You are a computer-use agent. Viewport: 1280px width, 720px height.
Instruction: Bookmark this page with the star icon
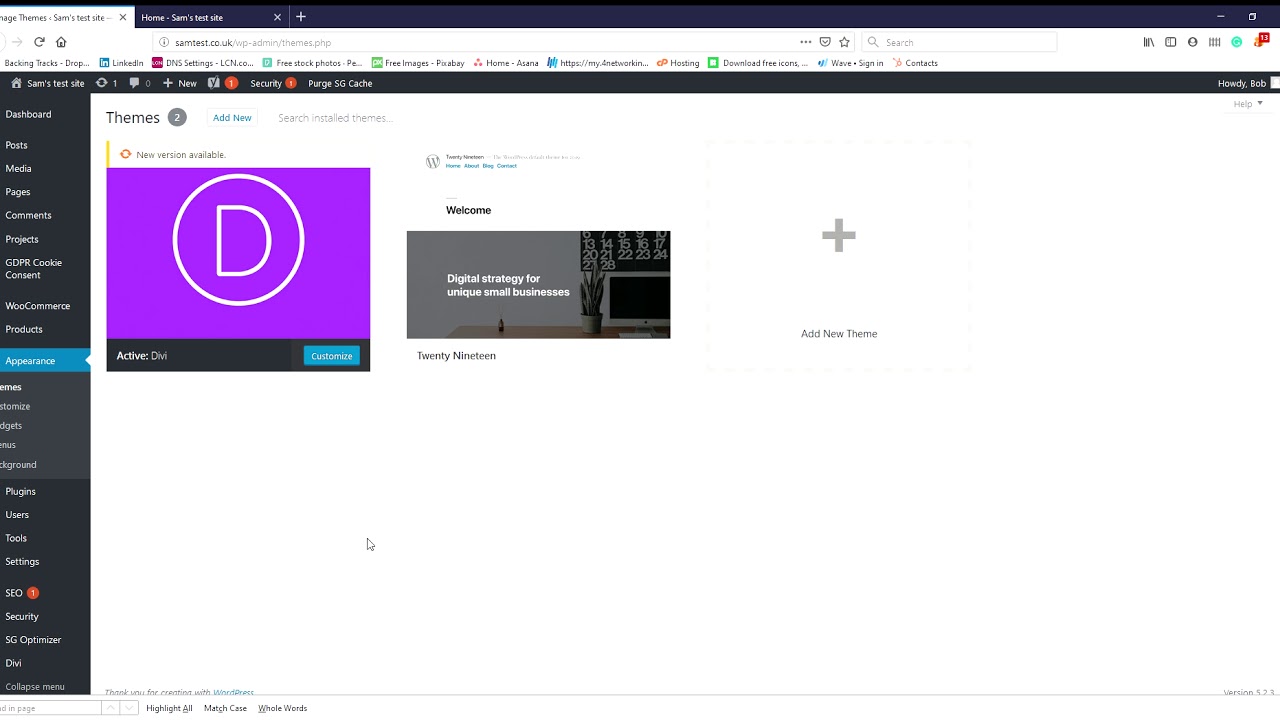click(844, 42)
